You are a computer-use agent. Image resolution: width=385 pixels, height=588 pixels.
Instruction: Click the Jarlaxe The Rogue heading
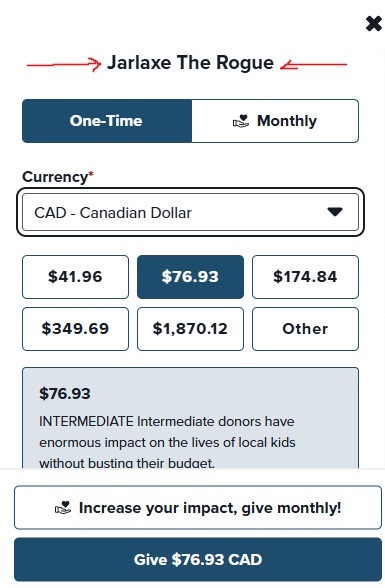[190, 63]
